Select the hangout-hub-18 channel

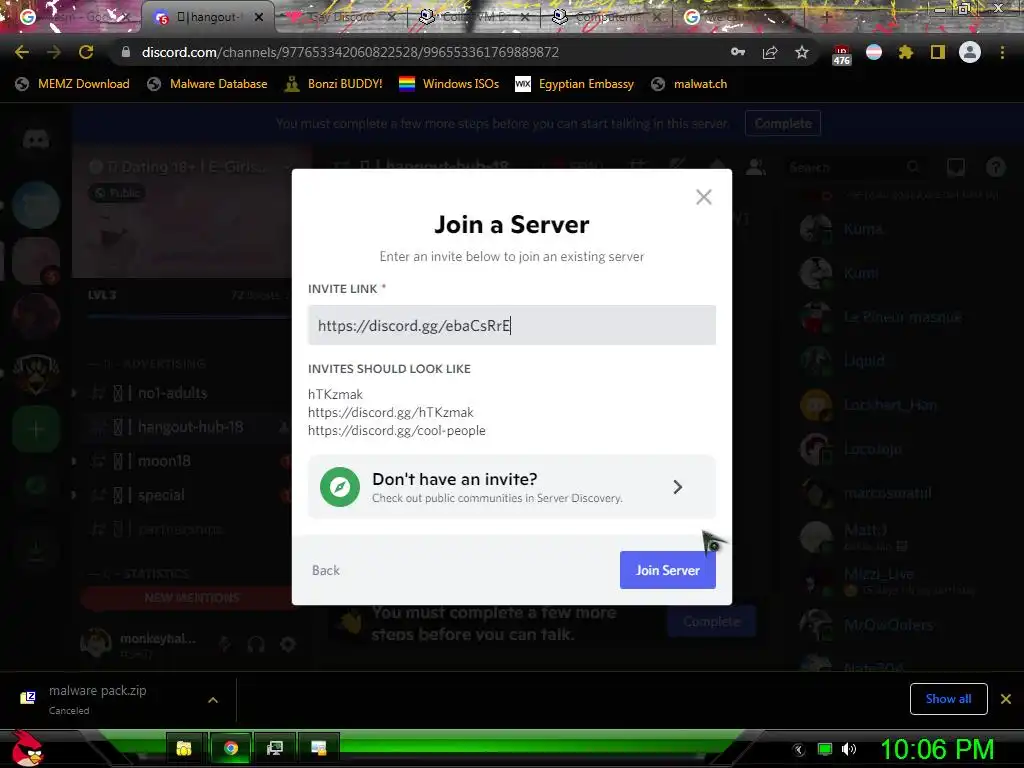[x=186, y=427]
